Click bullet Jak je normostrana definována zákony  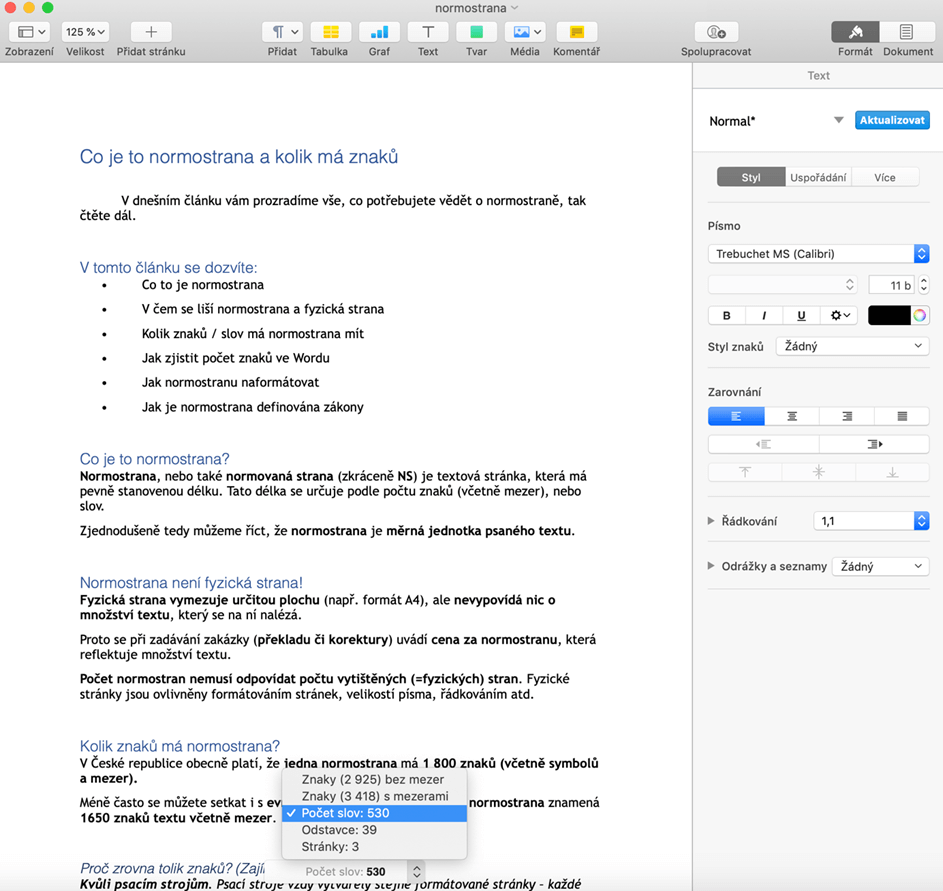pos(253,407)
